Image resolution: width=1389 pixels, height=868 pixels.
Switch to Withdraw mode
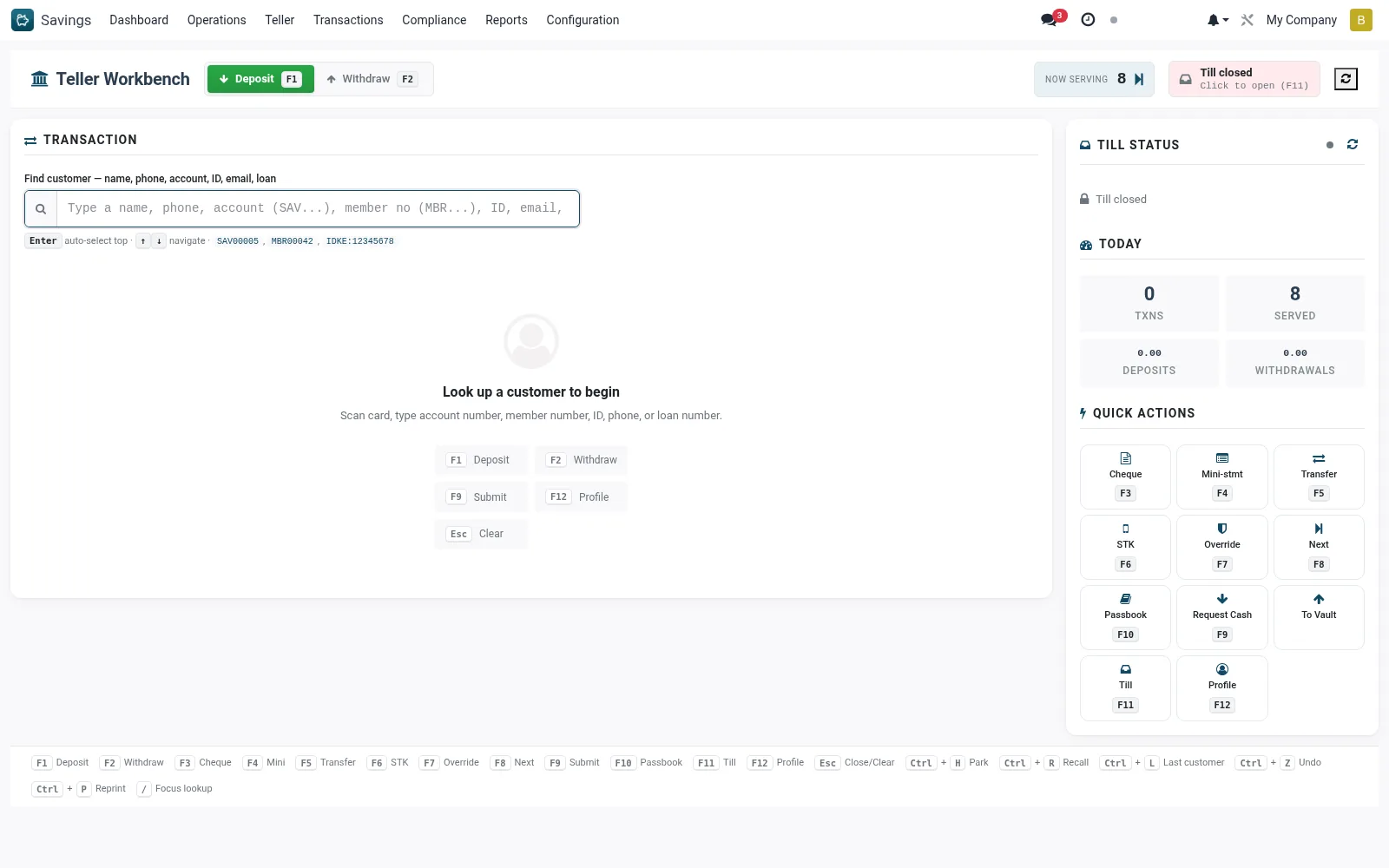click(372, 79)
